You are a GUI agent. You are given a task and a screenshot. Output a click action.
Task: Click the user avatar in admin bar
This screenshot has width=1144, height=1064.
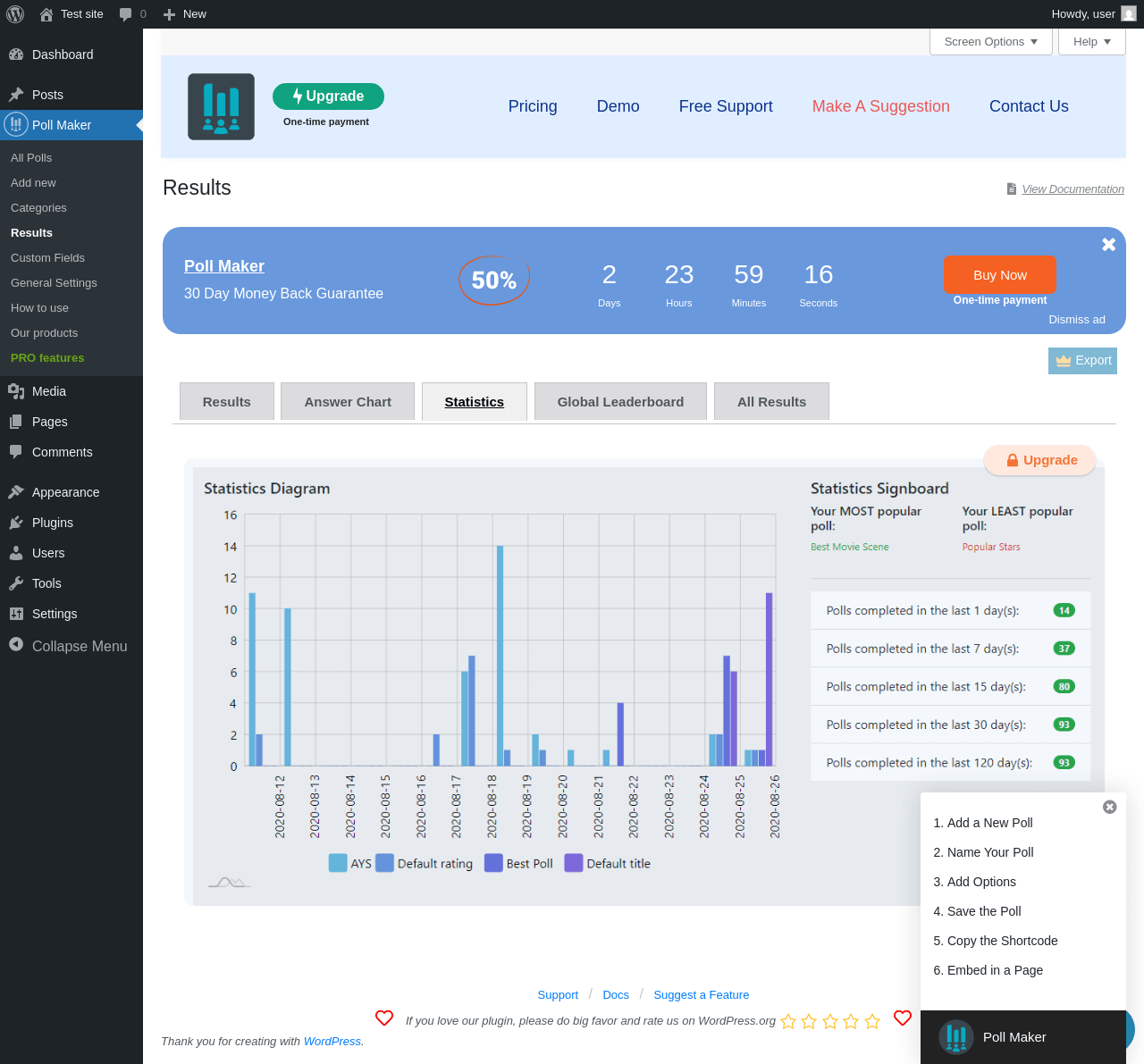tap(1129, 14)
